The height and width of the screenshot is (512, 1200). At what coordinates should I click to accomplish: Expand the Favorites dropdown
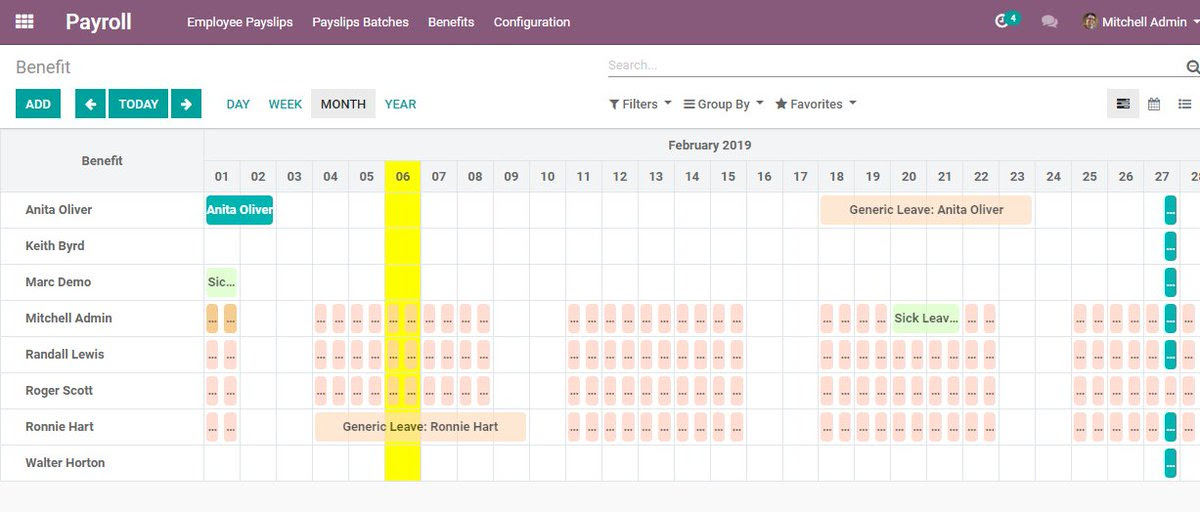pyautogui.click(x=816, y=104)
